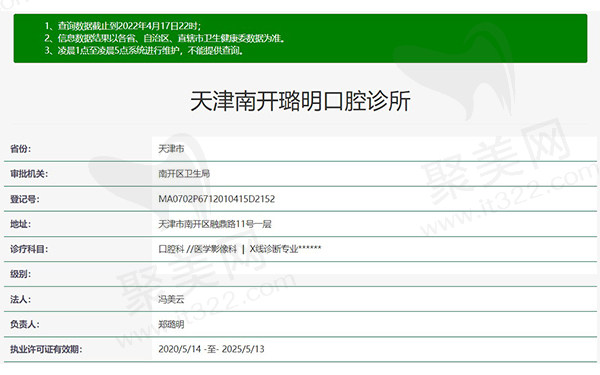This screenshot has width=600, height=375.
Task: Click the 登记号 label
Action: pos(25,199)
